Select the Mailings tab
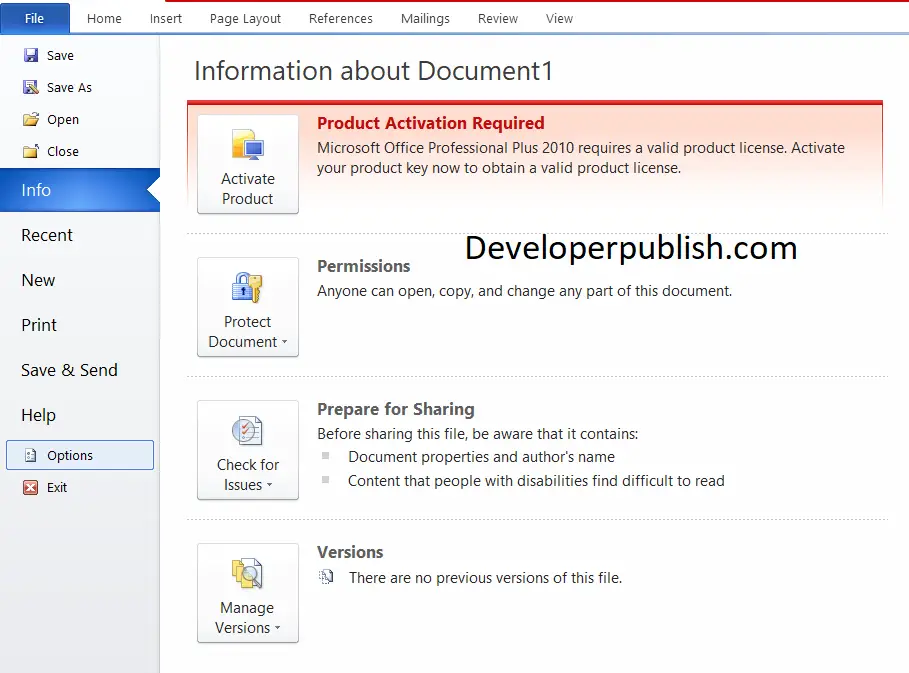This screenshot has height=673, width=909. 425,19
